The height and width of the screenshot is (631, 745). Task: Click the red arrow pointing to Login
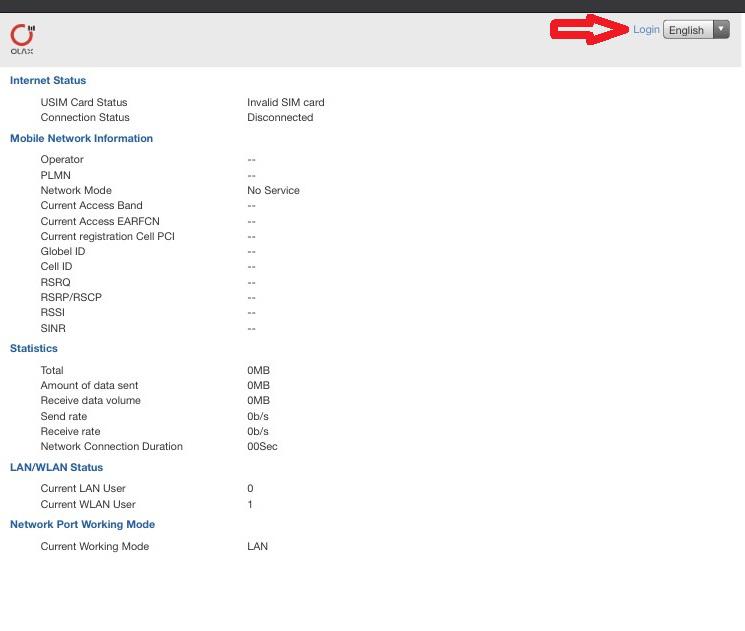(589, 29)
